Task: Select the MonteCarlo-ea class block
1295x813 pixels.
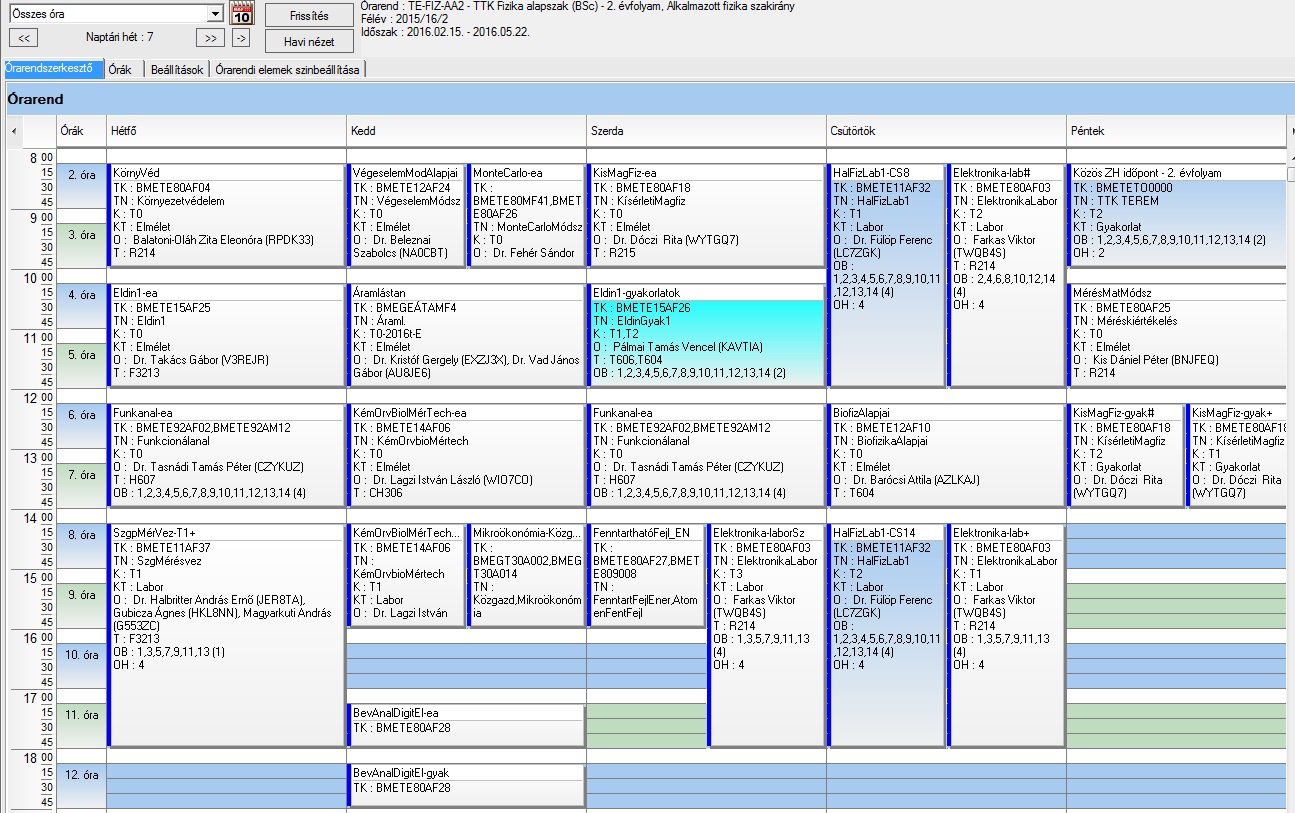Action: 526,215
